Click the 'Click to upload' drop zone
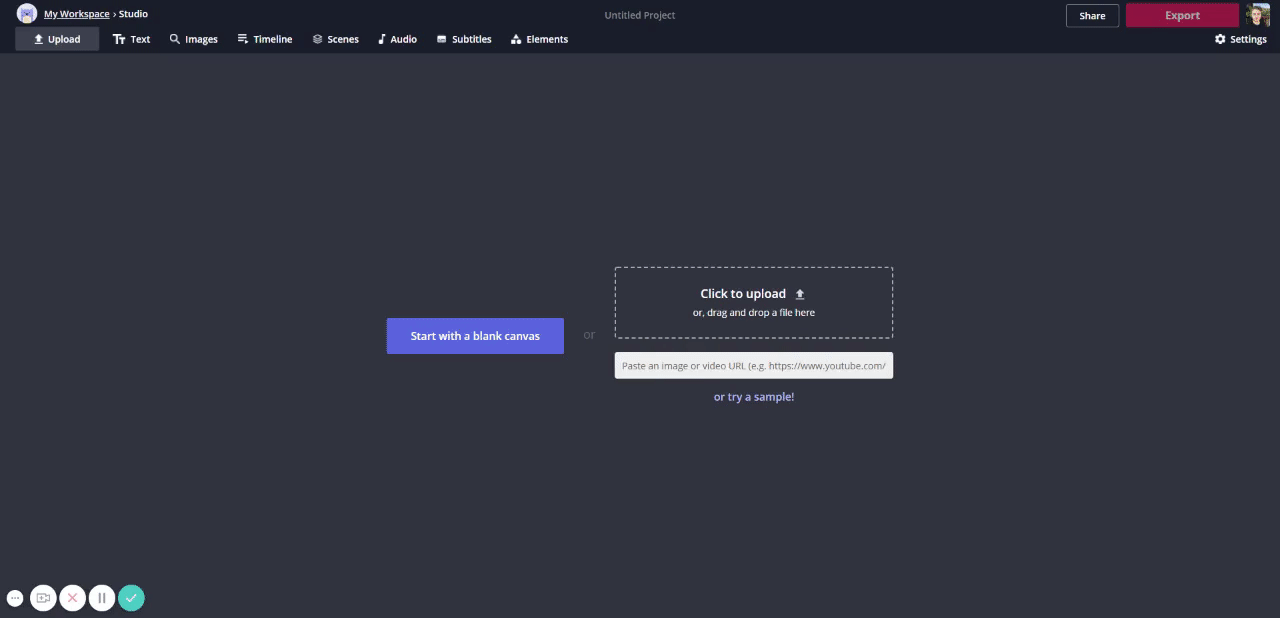1280x618 pixels. pyautogui.click(x=753, y=302)
